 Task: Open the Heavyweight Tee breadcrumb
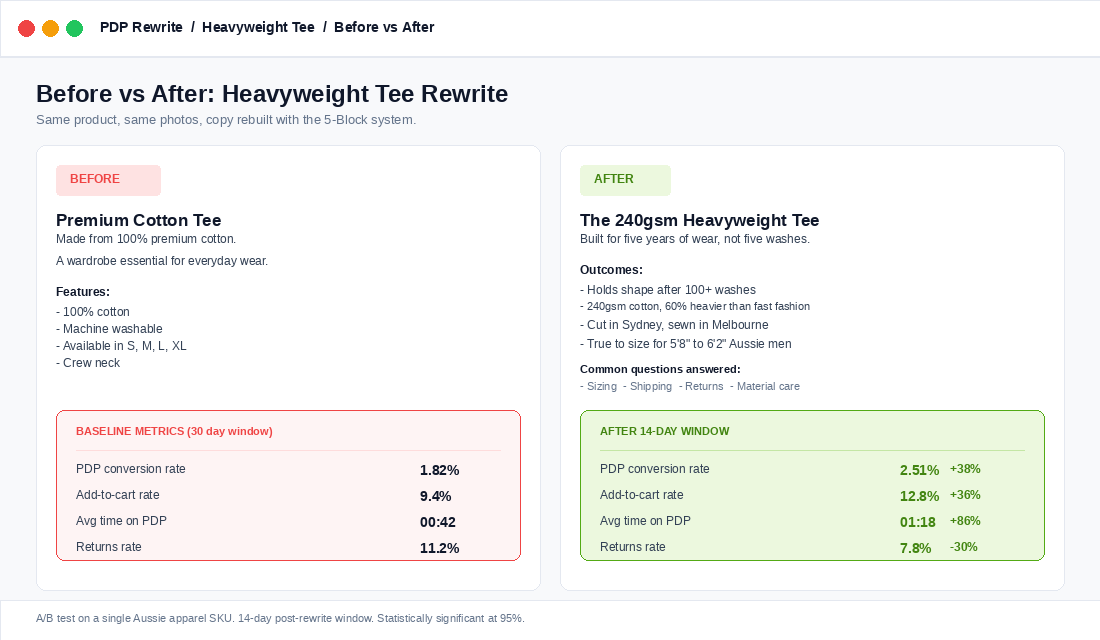point(258,27)
